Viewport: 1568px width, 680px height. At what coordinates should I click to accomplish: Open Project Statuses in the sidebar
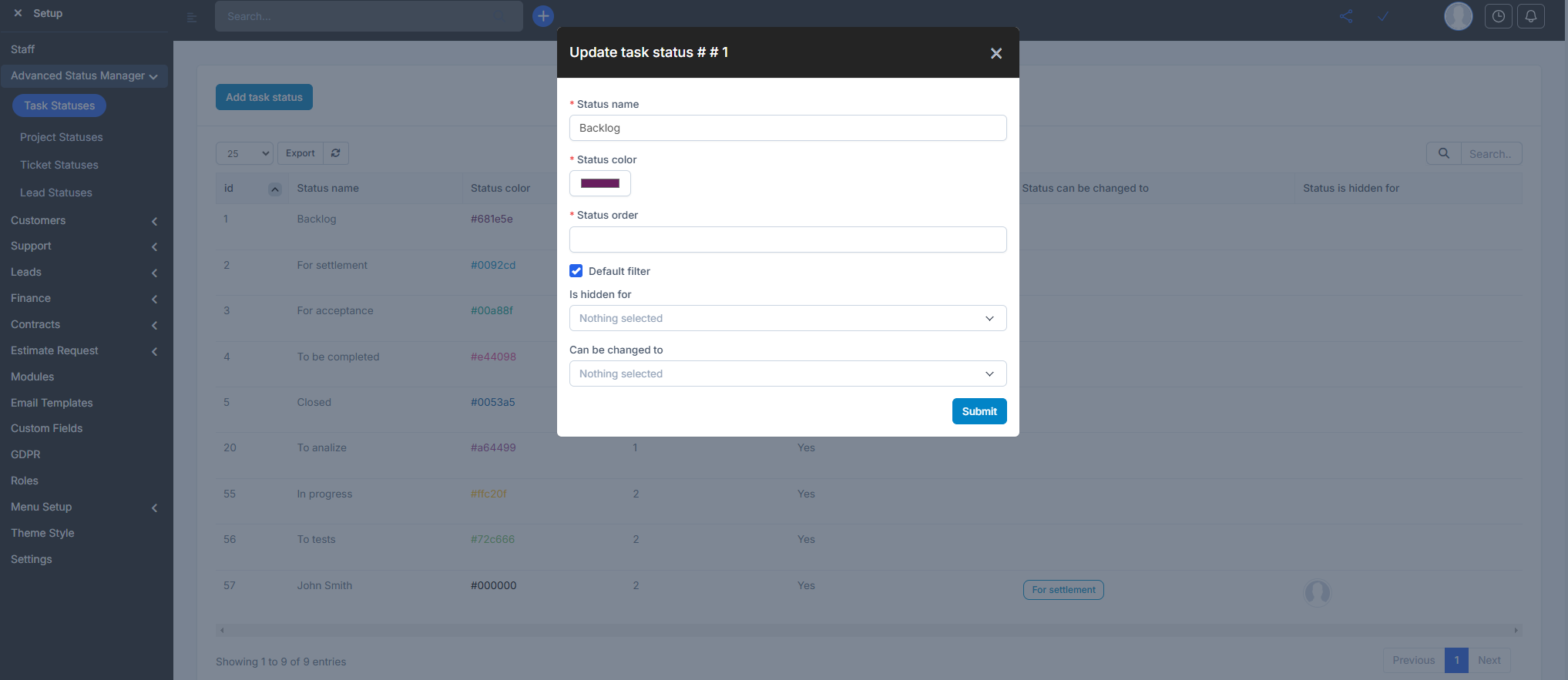click(x=62, y=137)
